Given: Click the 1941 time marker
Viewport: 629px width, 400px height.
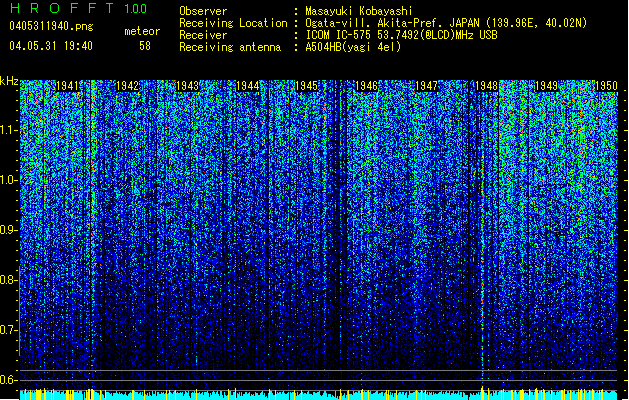Looking at the screenshot, I should (x=67, y=86).
